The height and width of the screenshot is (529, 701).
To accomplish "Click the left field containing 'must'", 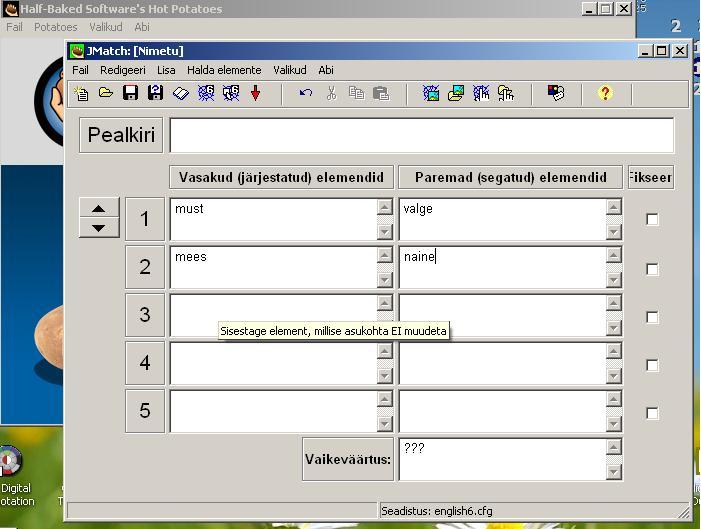I will tap(274, 220).
